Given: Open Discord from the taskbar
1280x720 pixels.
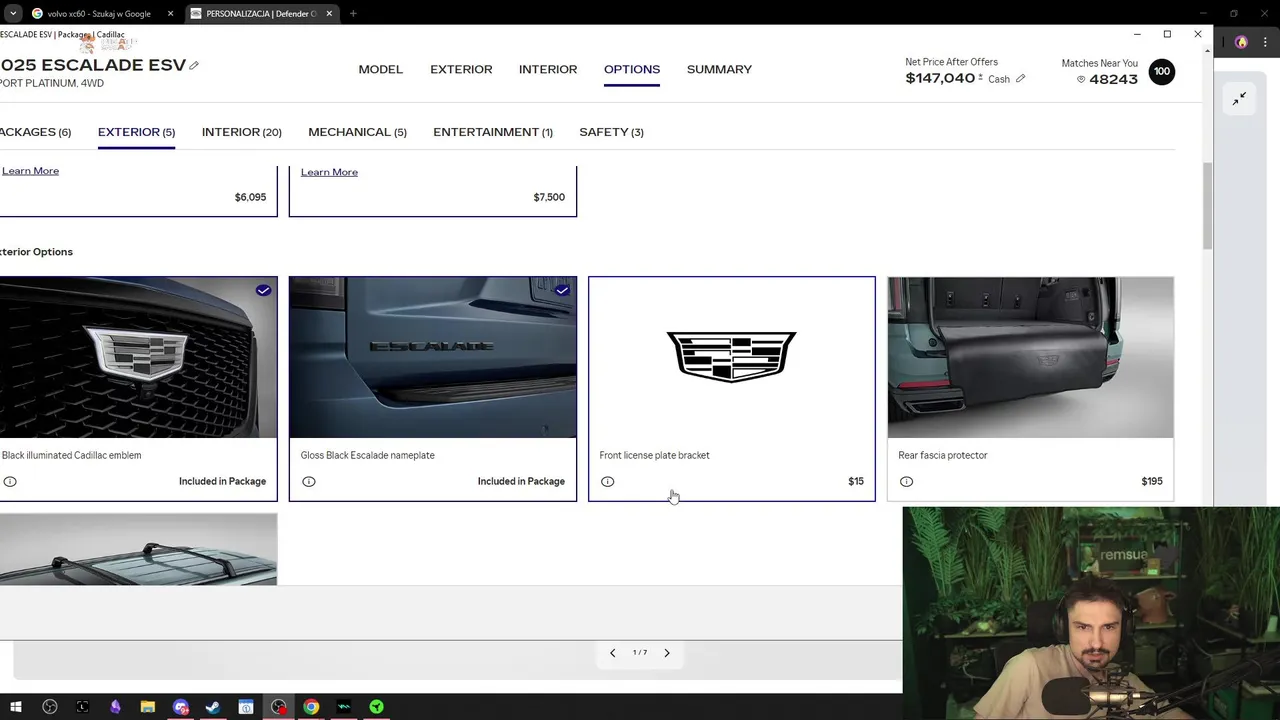Looking at the screenshot, I should (181, 707).
